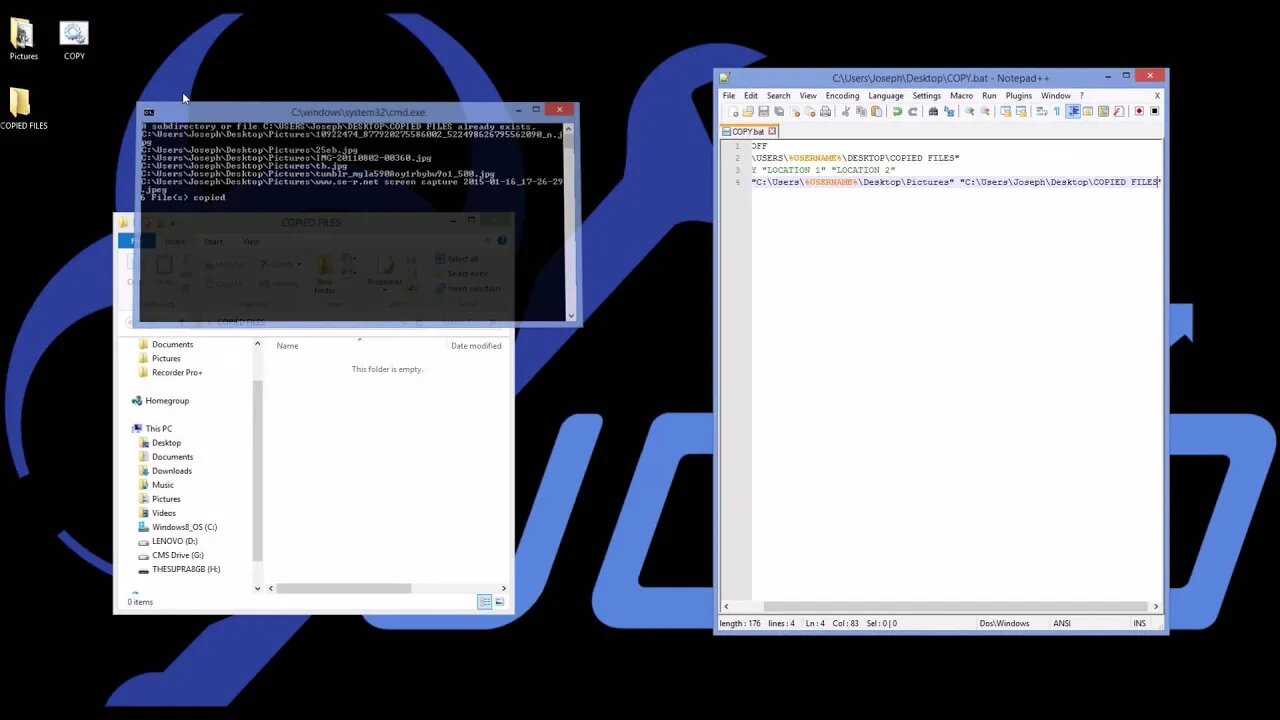
Task: Click the Paste clipboard icon
Action: pos(876,111)
